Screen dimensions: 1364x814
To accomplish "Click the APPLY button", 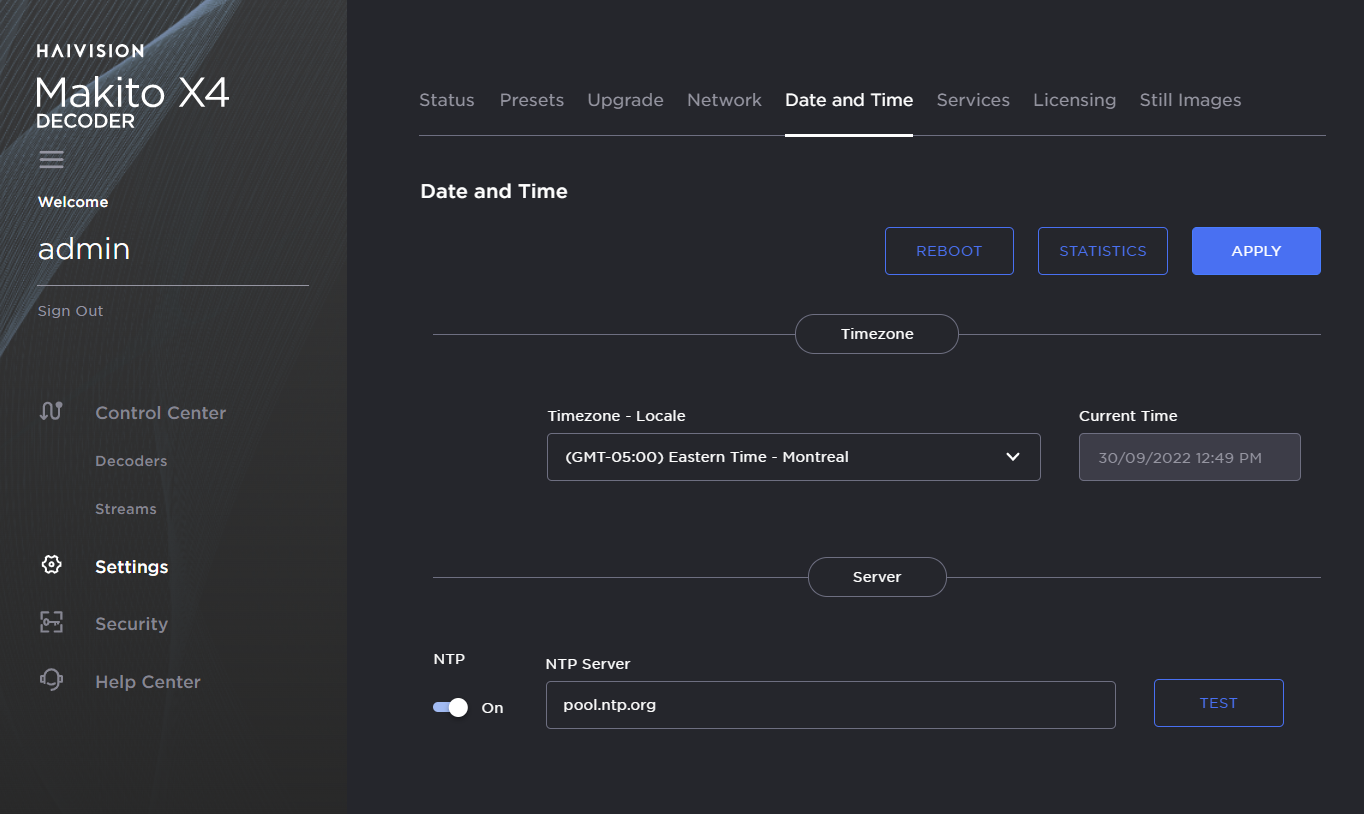I will pyautogui.click(x=1256, y=251).
